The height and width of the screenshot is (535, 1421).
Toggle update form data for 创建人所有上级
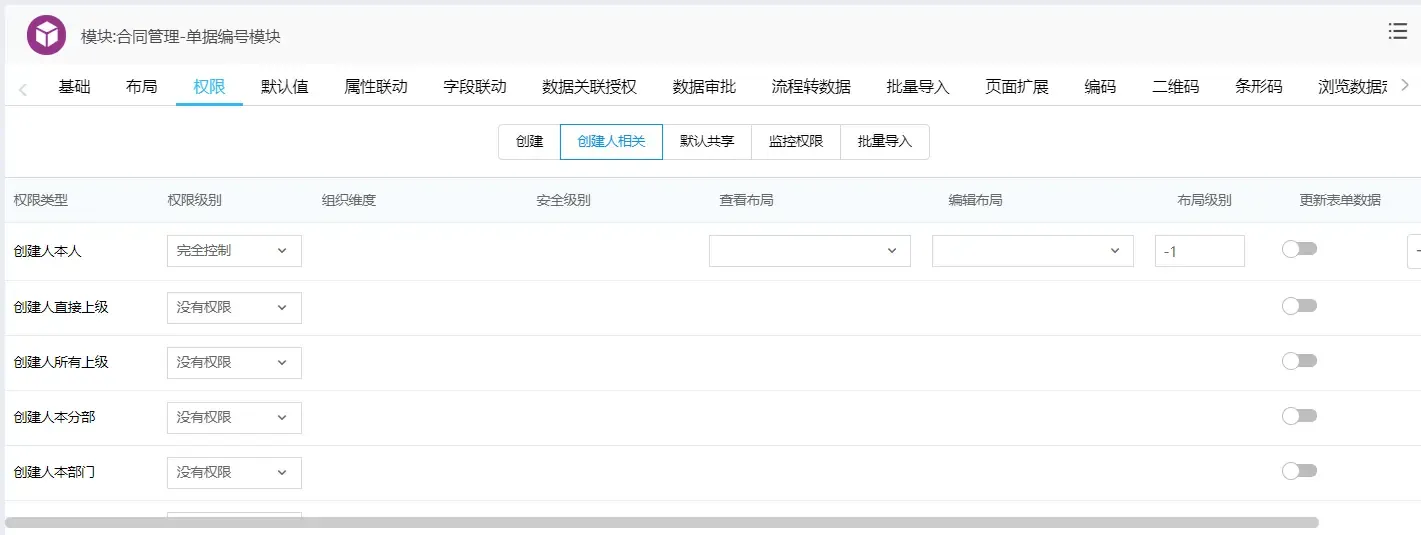coord(1299,361)
